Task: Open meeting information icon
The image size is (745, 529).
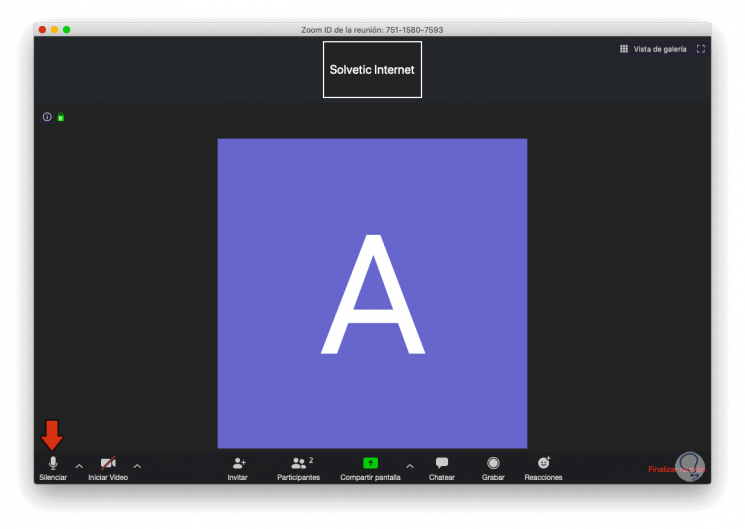Action: pyautogui.click(x=47, y=117)
